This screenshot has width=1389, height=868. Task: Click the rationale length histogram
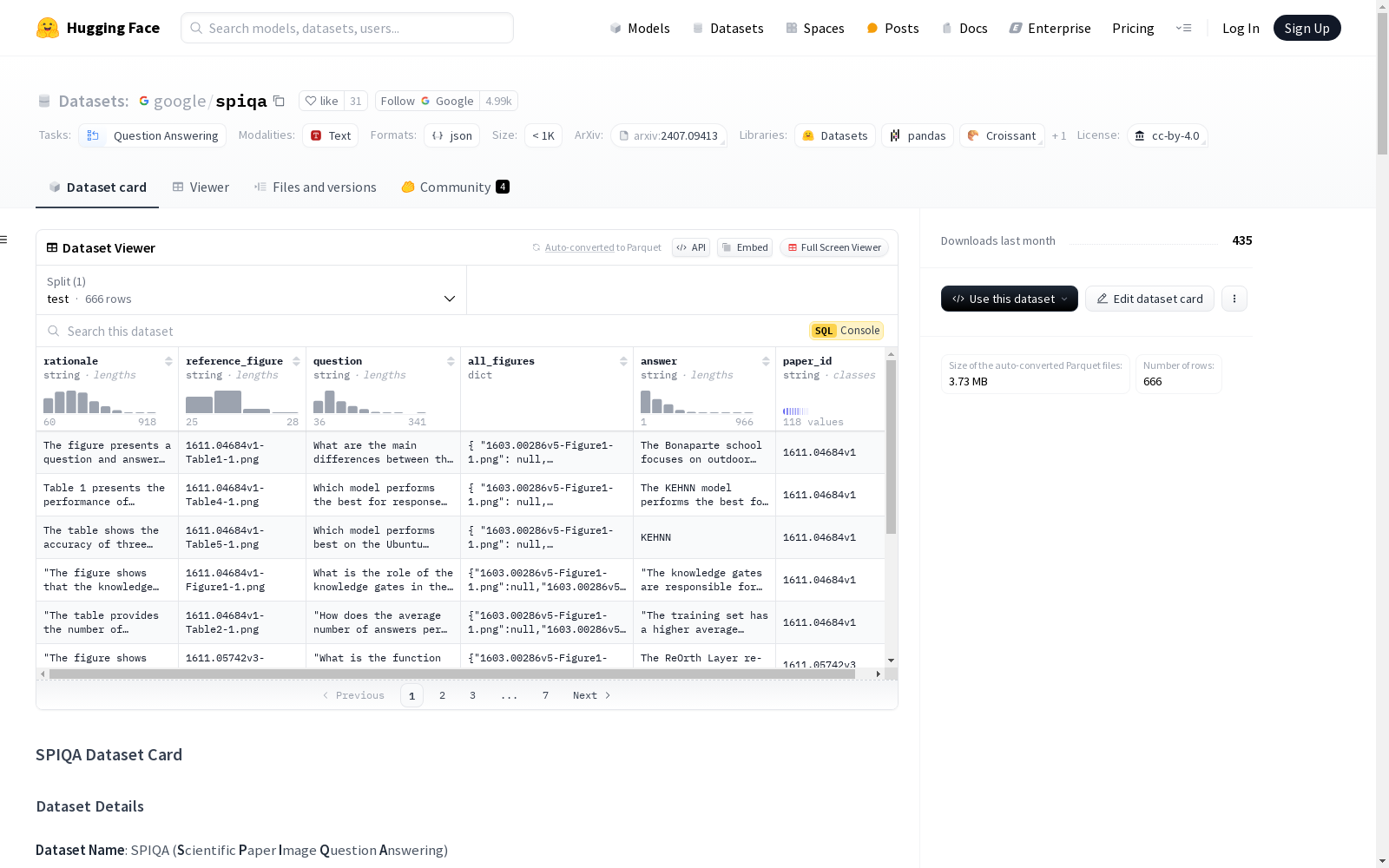(100, 401)
